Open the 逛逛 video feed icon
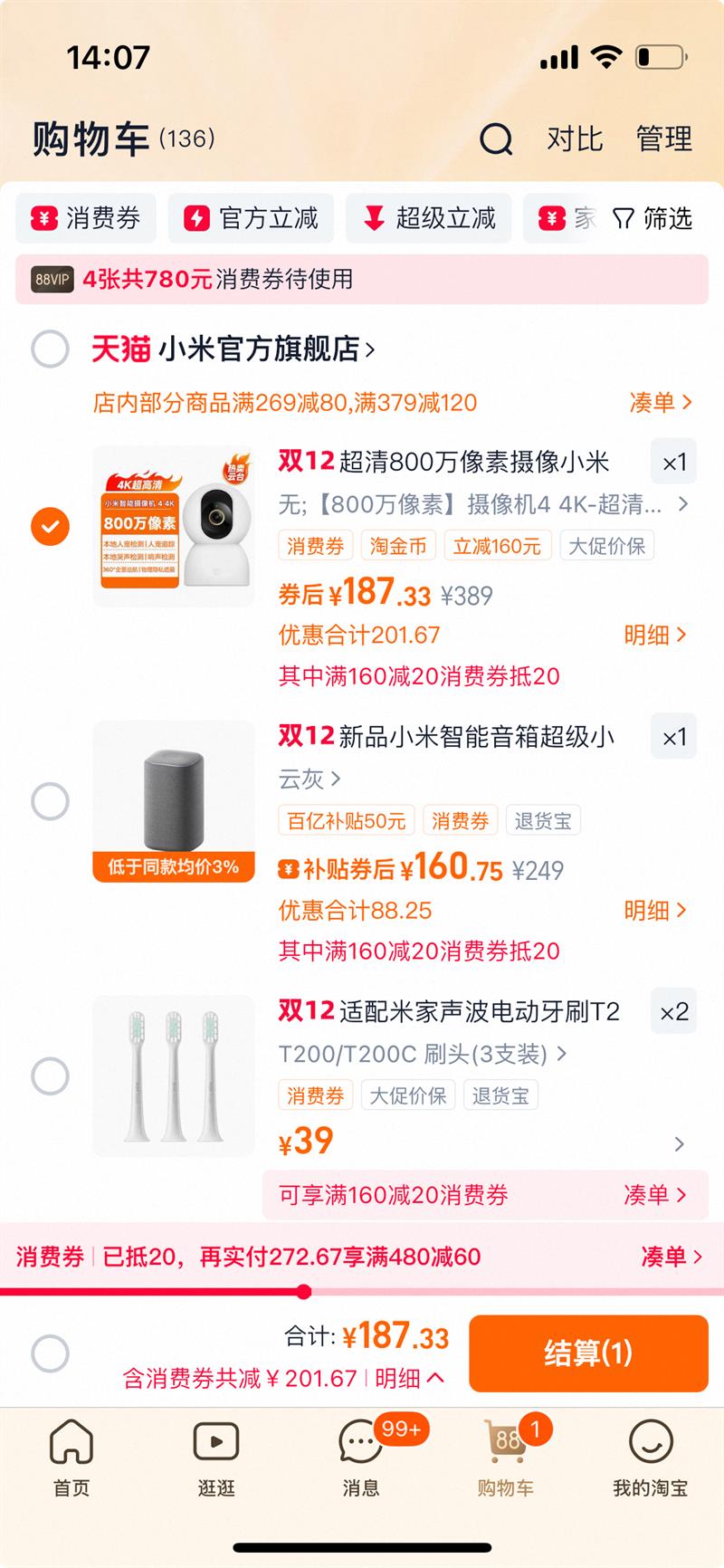 216,1440
